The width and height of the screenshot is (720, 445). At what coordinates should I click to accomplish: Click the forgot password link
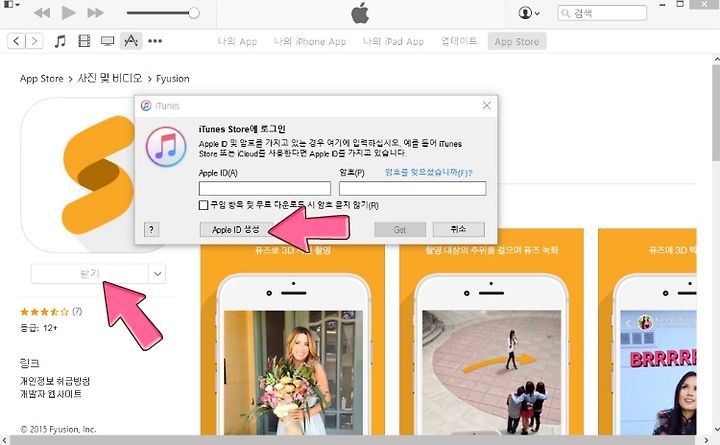428,173
